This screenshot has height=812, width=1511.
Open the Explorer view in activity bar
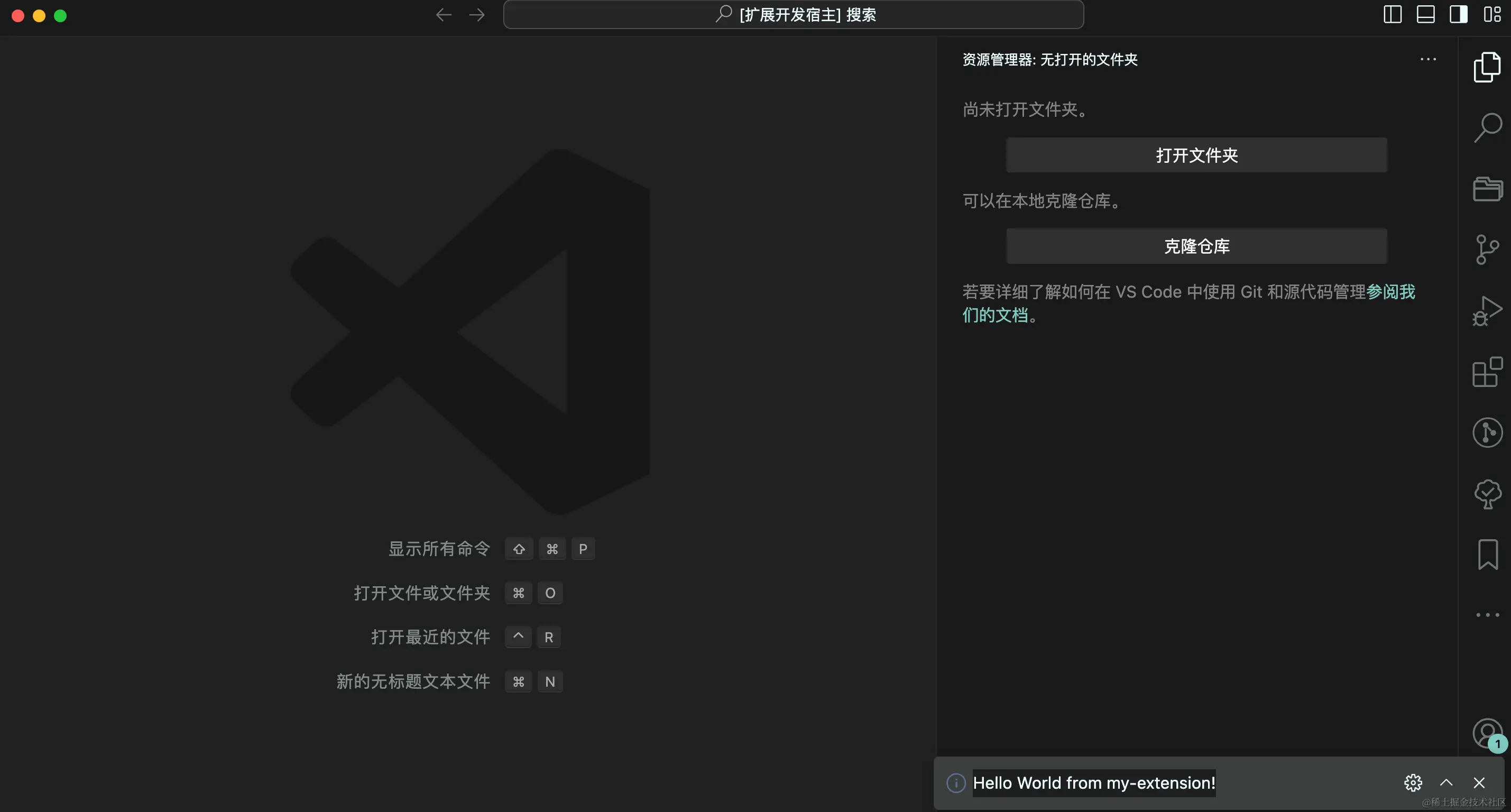coord(1487,67)
